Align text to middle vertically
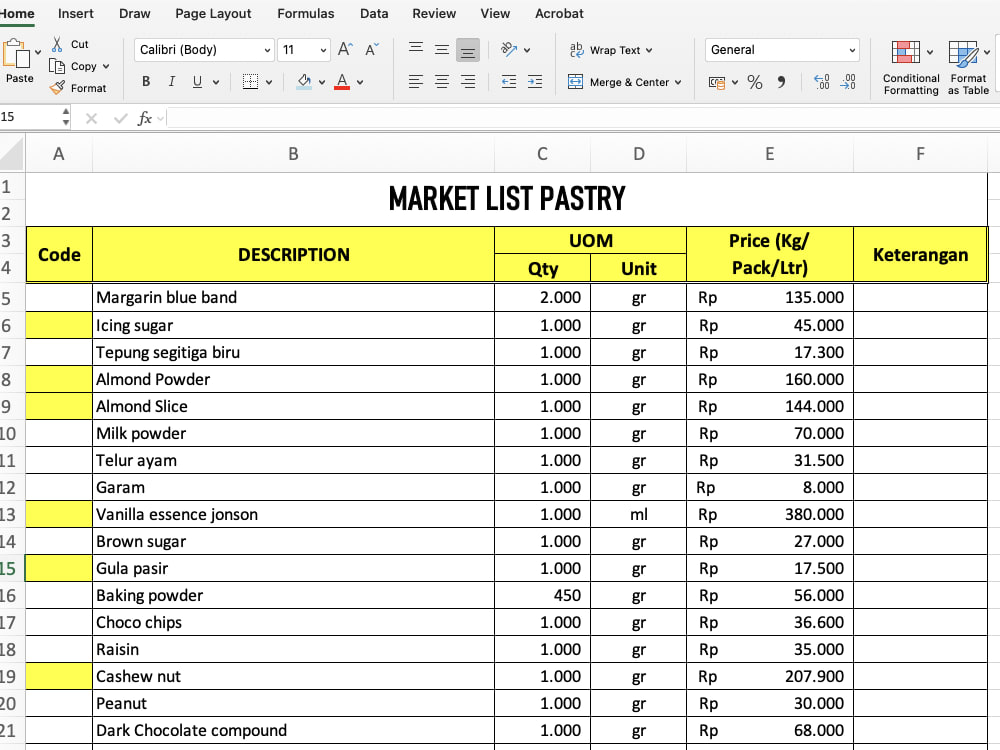1000x750 pixels. pos(442,49)
